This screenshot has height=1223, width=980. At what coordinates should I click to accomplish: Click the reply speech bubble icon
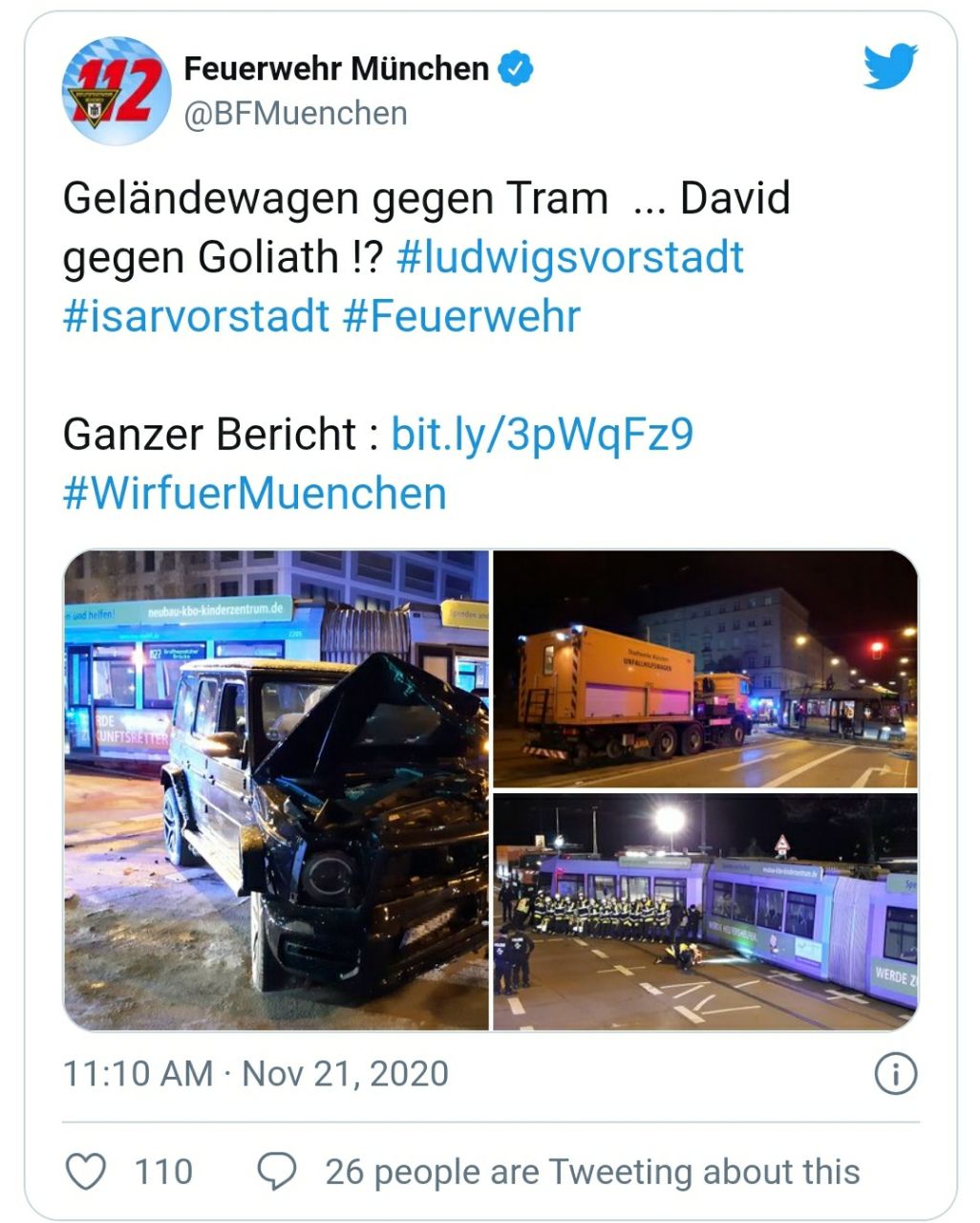tap(277, 1171)
